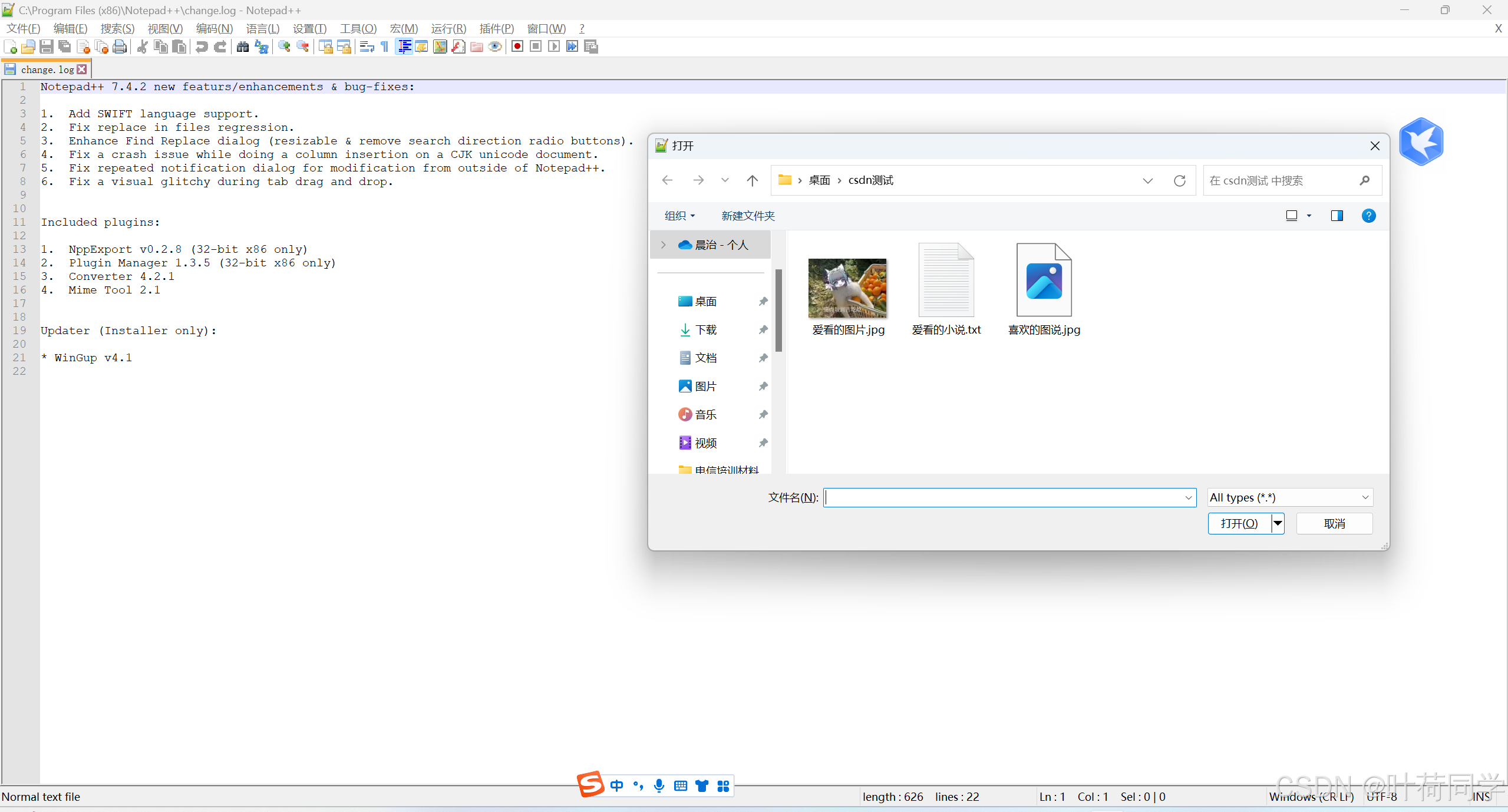Viewport: 1508px width, 812px height.
Task: Open the 编码(N) menu
Action: 214,28
